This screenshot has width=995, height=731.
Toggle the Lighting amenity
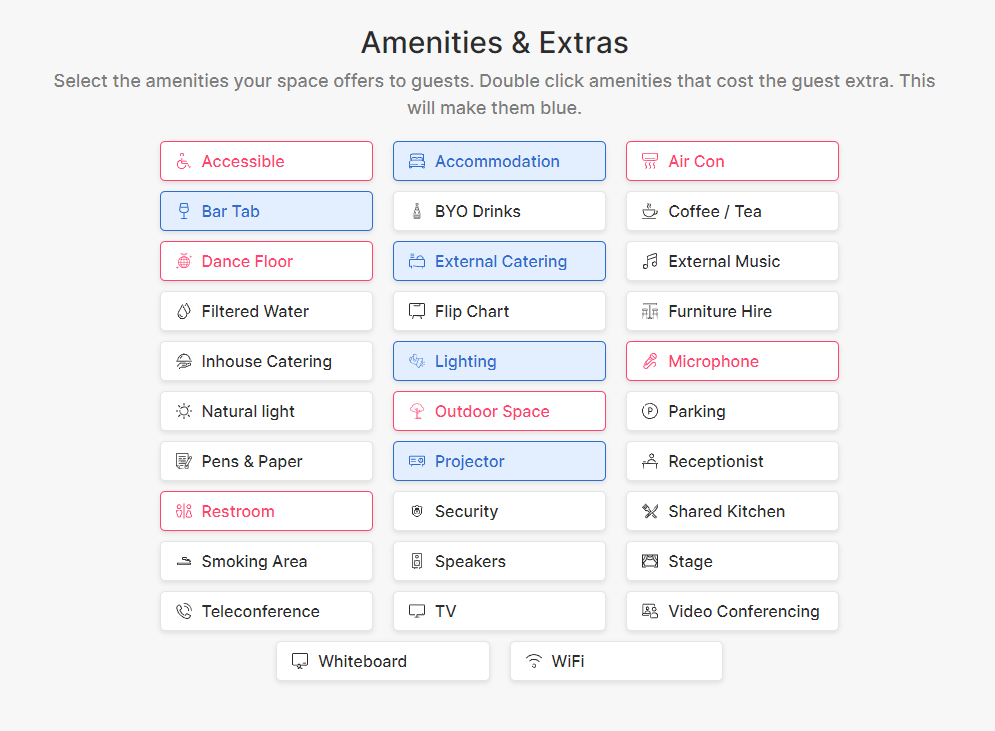point(499,361)
